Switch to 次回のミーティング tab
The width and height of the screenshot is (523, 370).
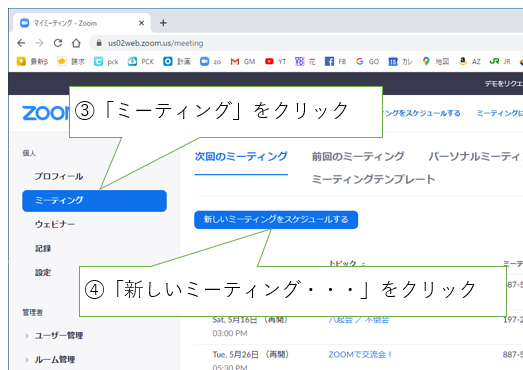[241, 156]
